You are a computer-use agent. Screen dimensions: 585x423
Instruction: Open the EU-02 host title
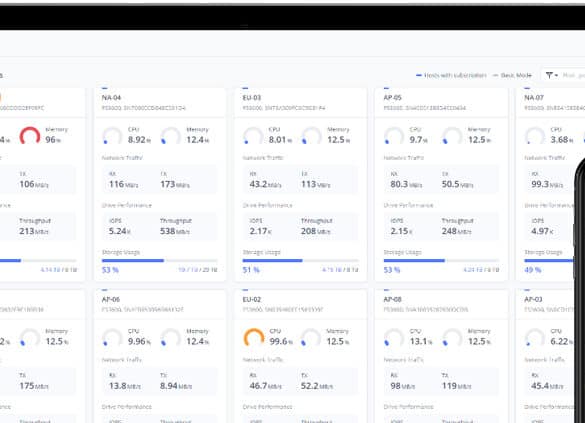(x=252, y=299)
